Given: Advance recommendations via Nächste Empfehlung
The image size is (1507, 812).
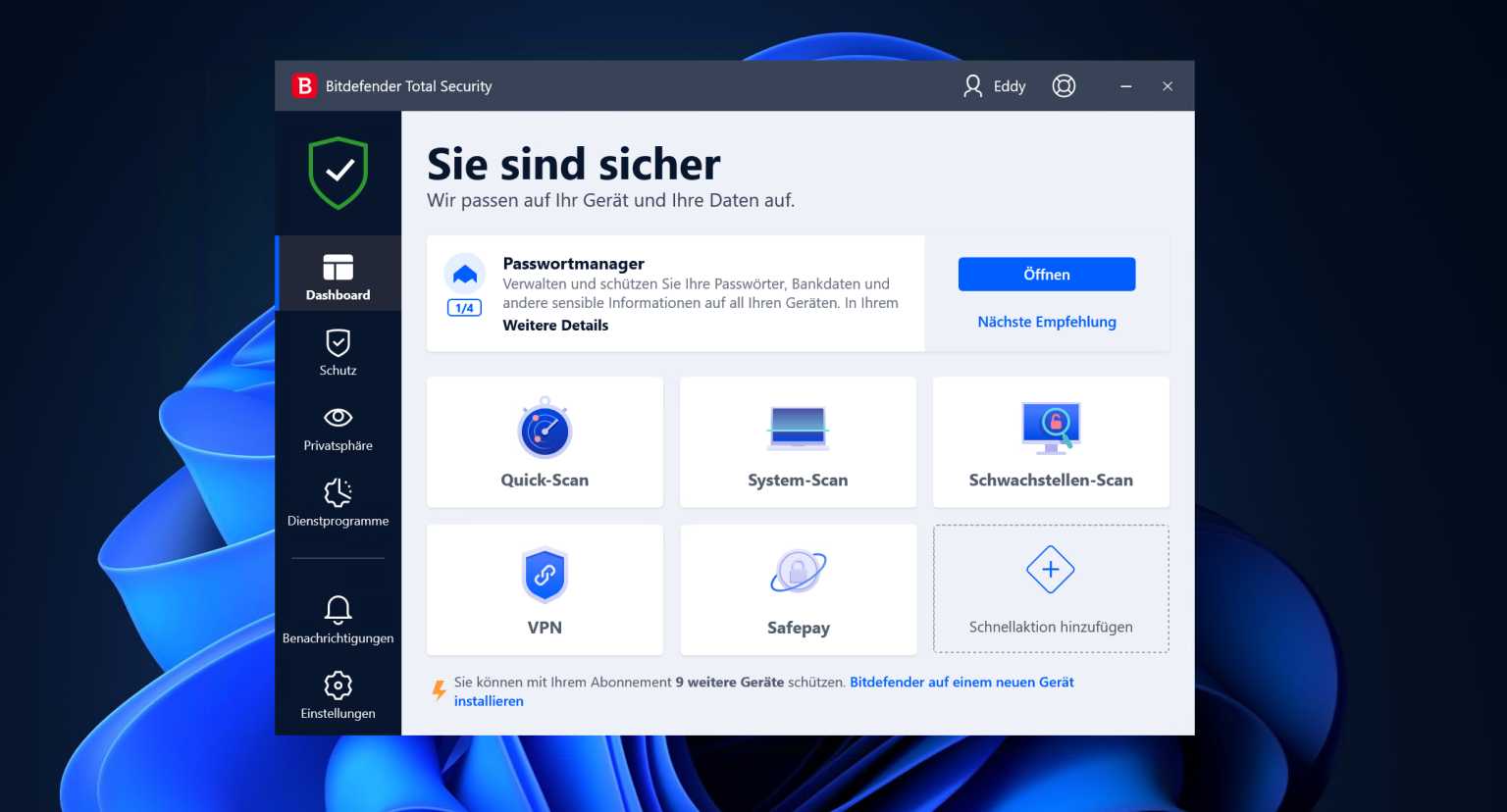Looking at the screenshot, I should click(x=1046, y=322).
